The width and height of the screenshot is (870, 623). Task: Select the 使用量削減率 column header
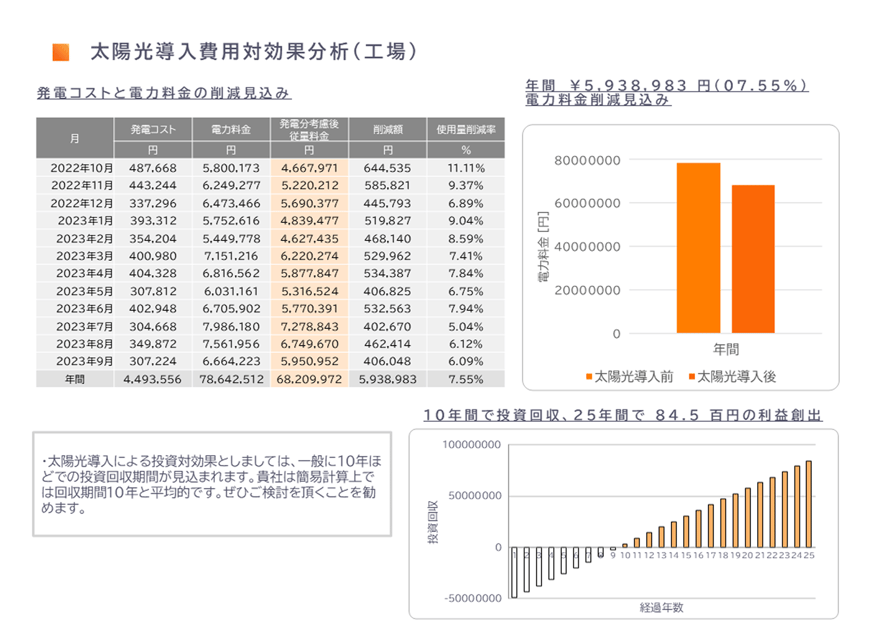(466, 130)
